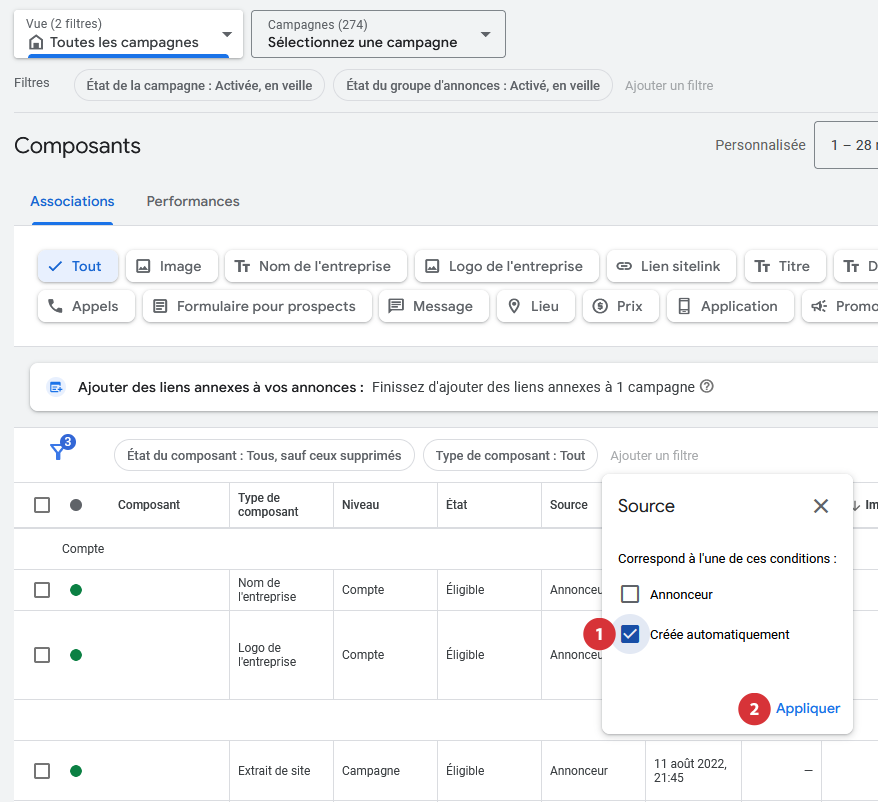Viewport: 878px width, 802px height.
Task: Click the help question mark after '1 campagne'
Action: pos(707,386)
